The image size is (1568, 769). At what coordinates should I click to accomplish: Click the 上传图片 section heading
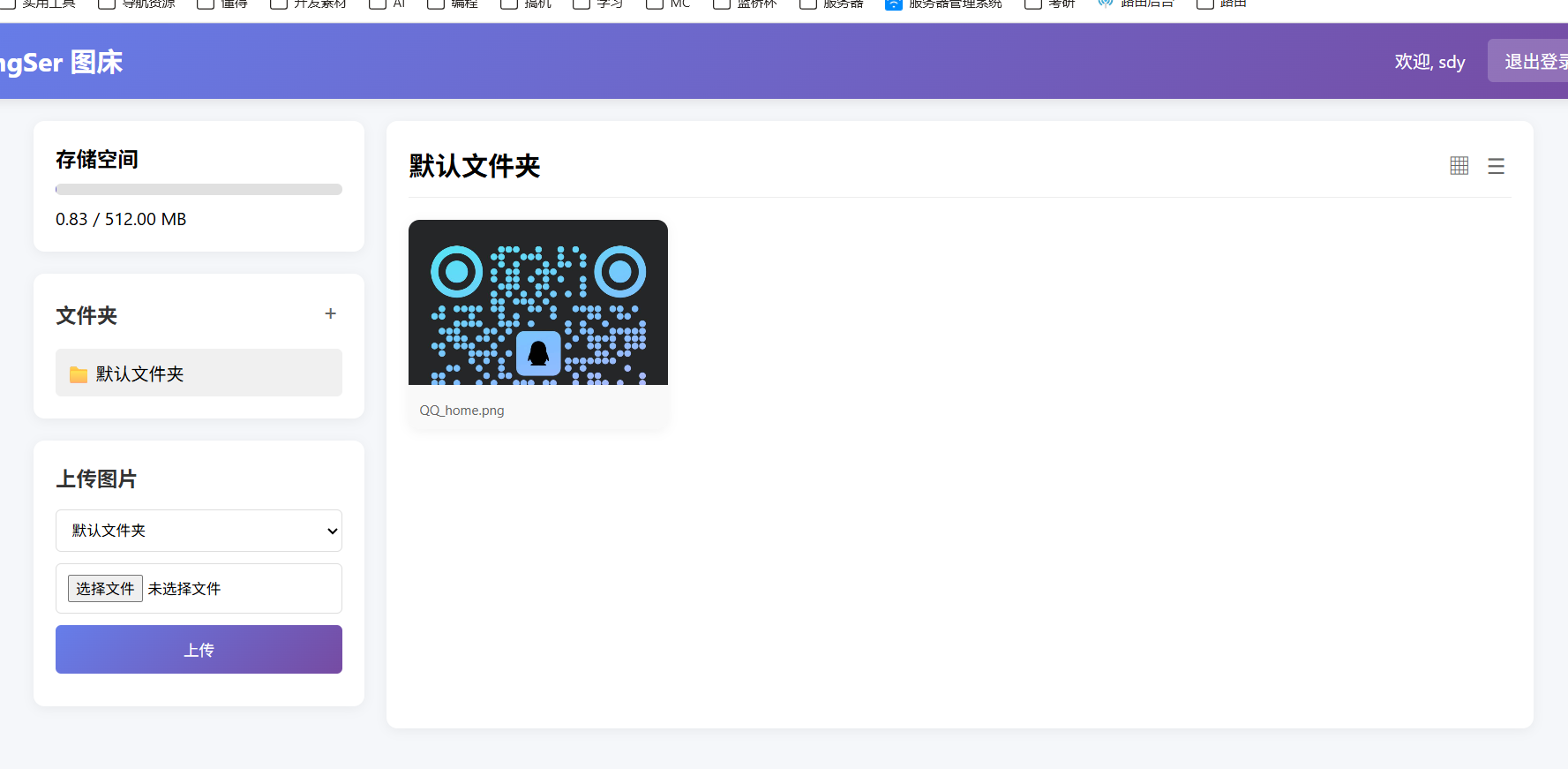click(97, 479)
